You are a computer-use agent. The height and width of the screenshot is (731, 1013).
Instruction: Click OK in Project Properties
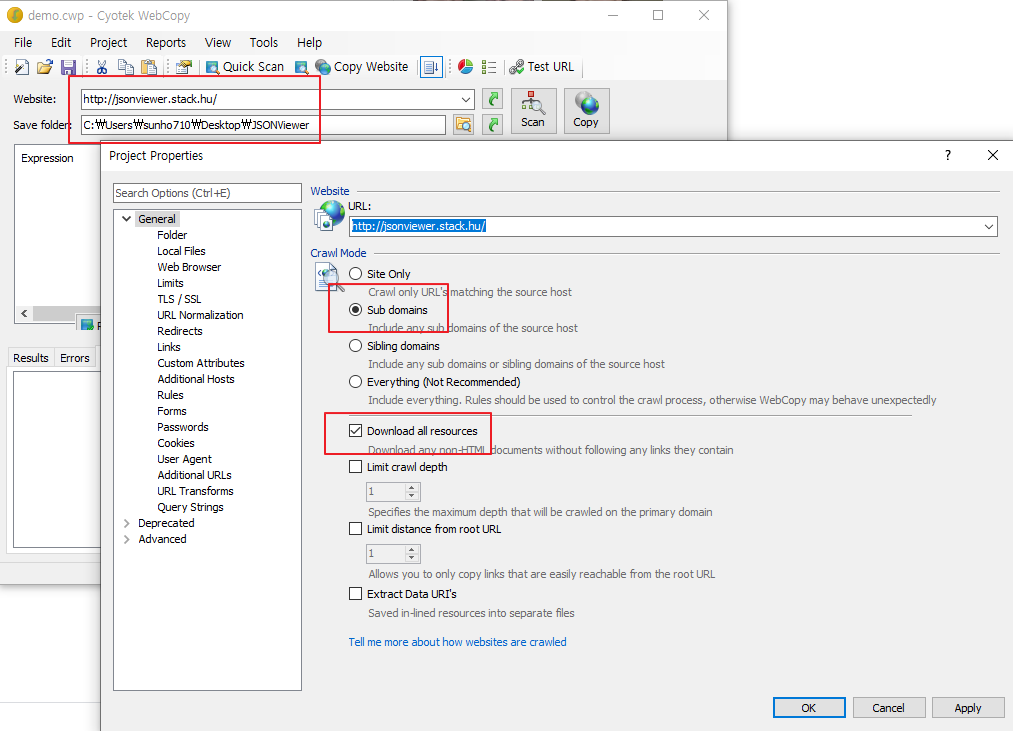click(x=809, y=708)
